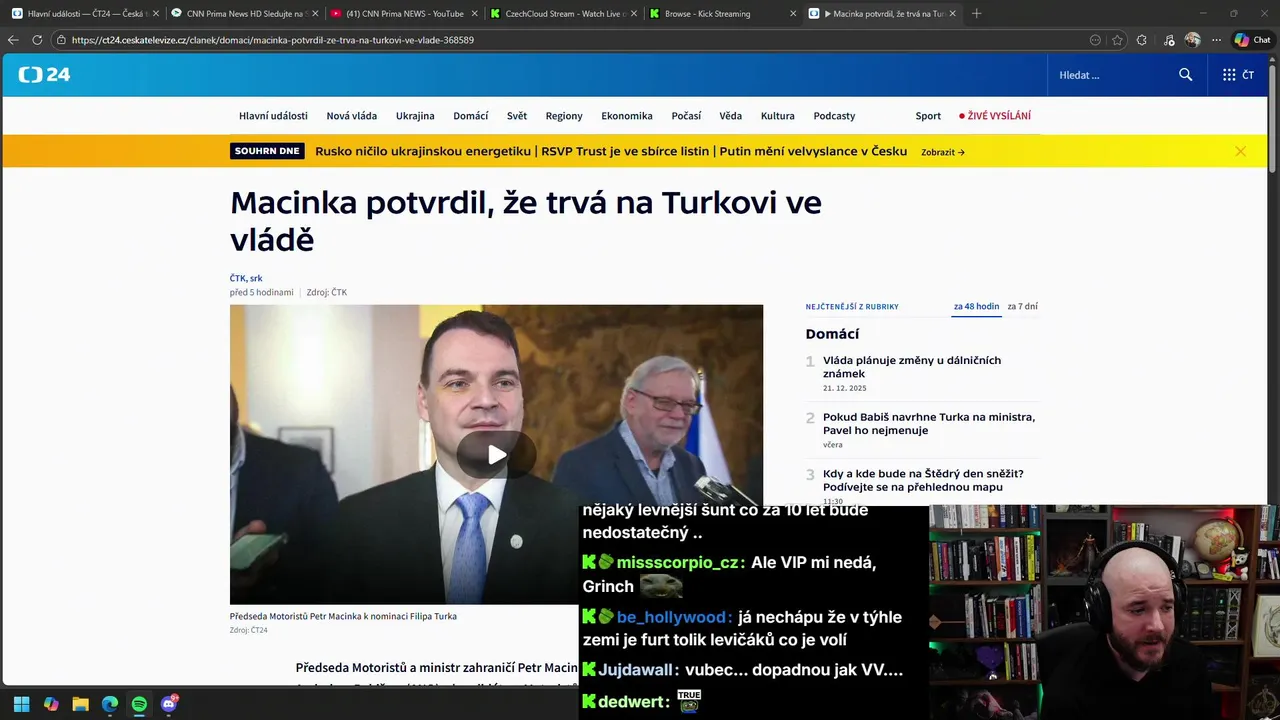The height and width of the screenshot is (720, 1280).
Task: Open Domácí section in navigation
Action: 471,116
